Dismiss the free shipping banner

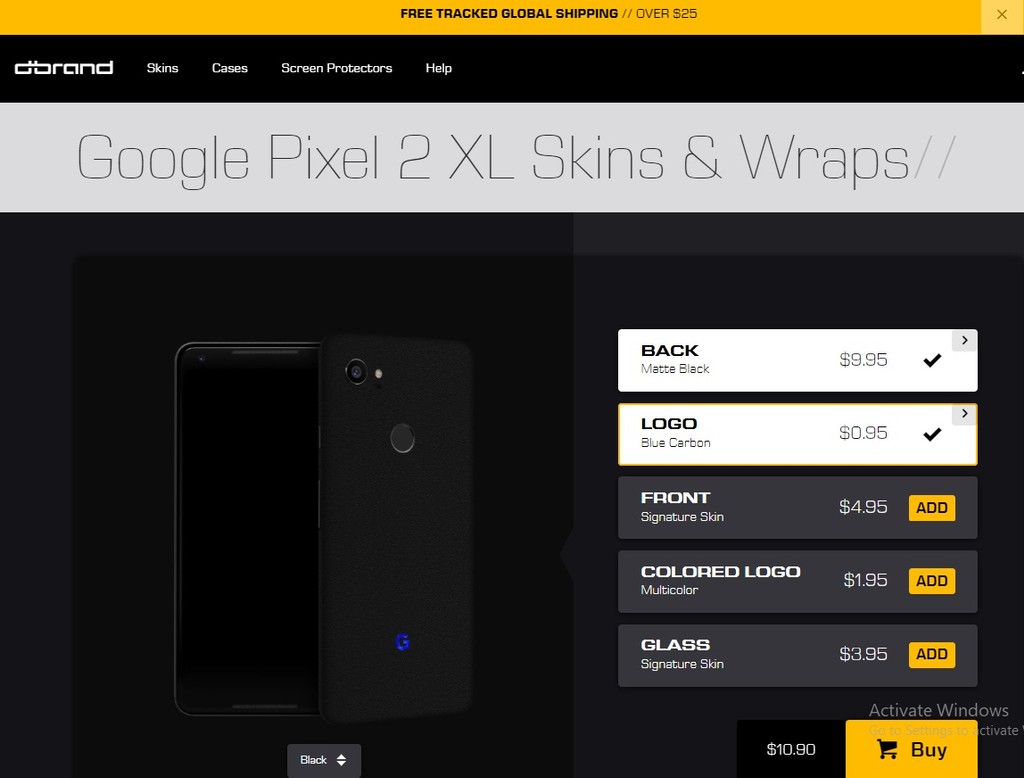click(x=1002, y=14)
